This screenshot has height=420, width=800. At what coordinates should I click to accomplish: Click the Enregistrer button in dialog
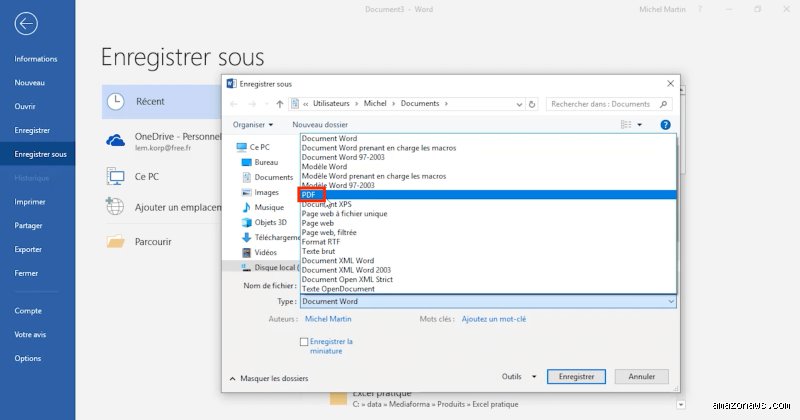pos(576,377)
